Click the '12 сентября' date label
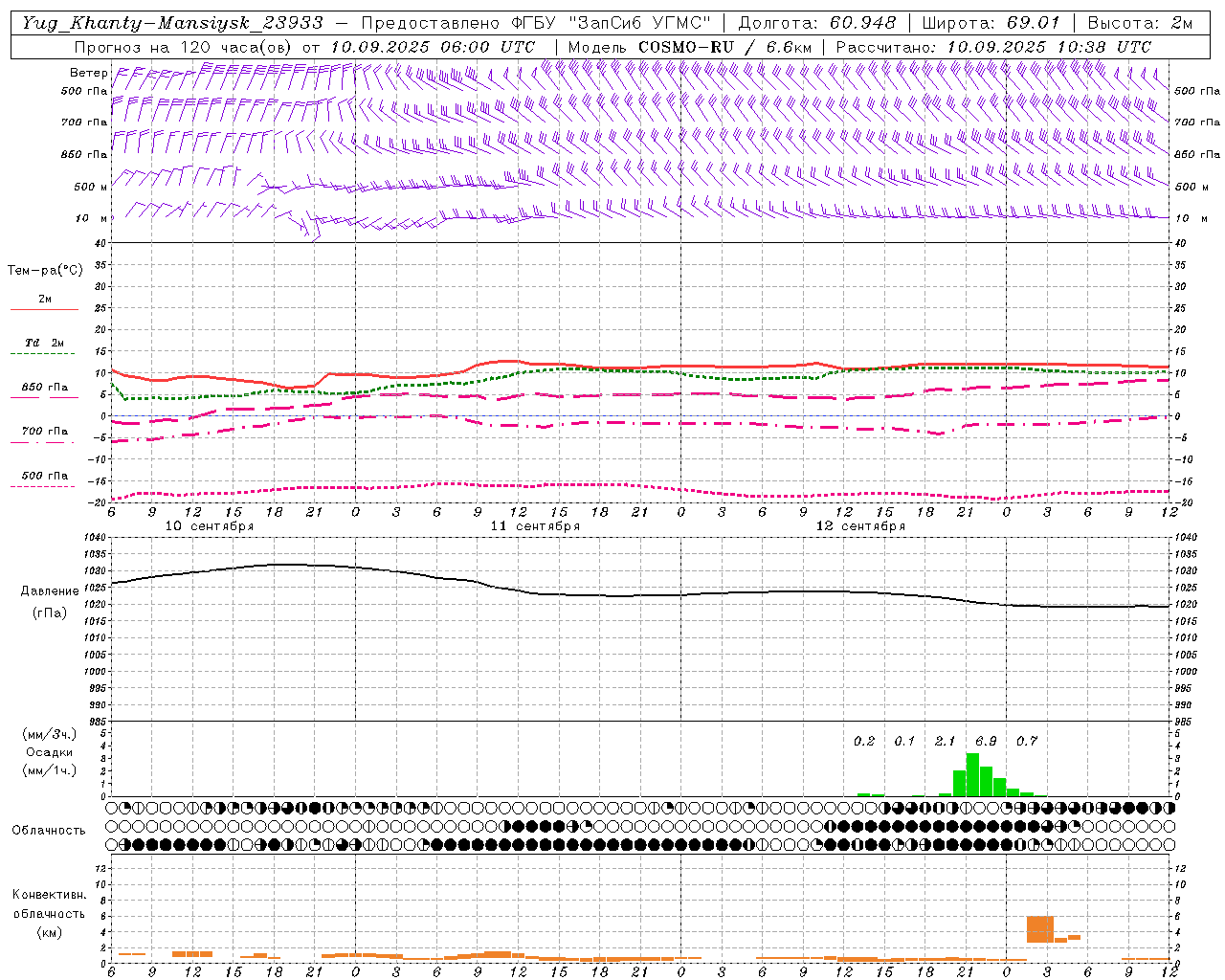This screenshot has width=1225, height=980. 860,526
